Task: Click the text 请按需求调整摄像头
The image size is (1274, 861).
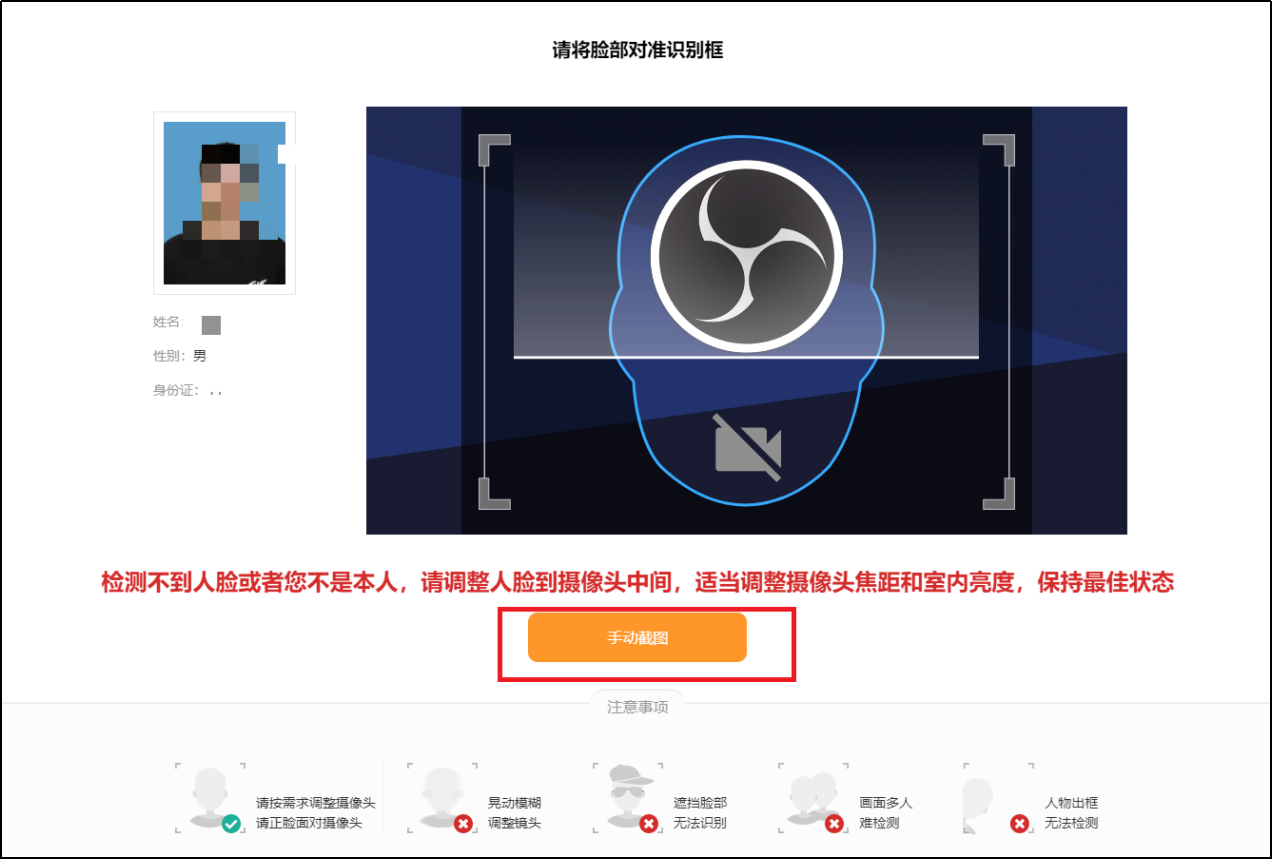Action: coord(316,803)
